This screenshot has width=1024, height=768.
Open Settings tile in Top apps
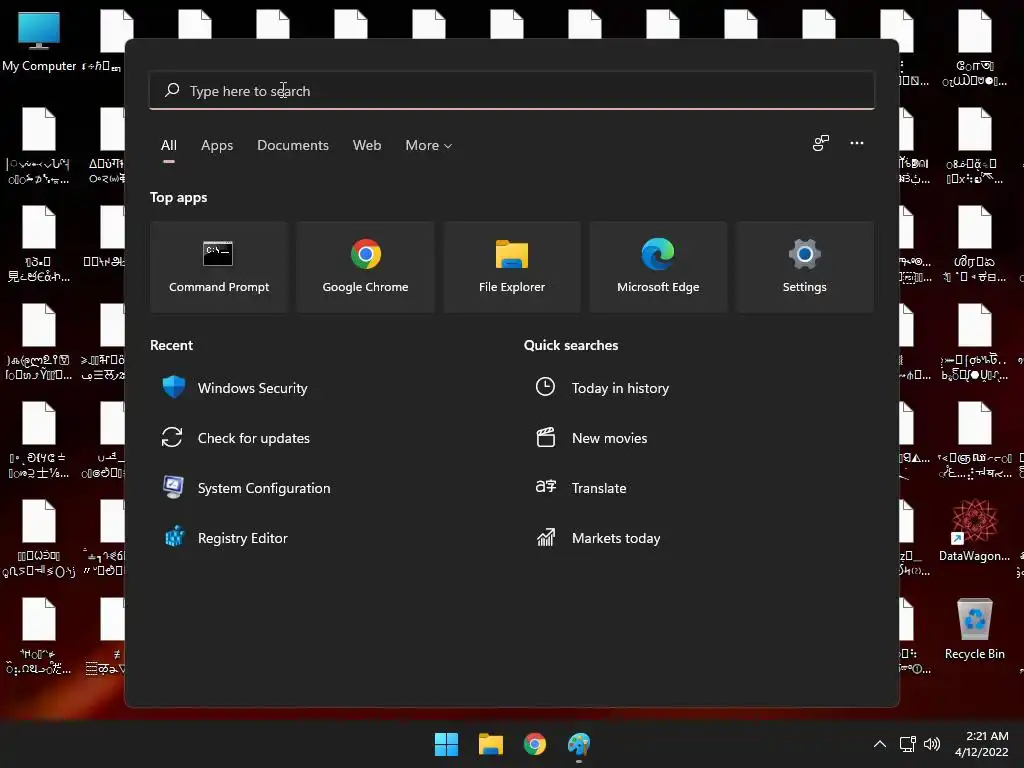(805, 266)
